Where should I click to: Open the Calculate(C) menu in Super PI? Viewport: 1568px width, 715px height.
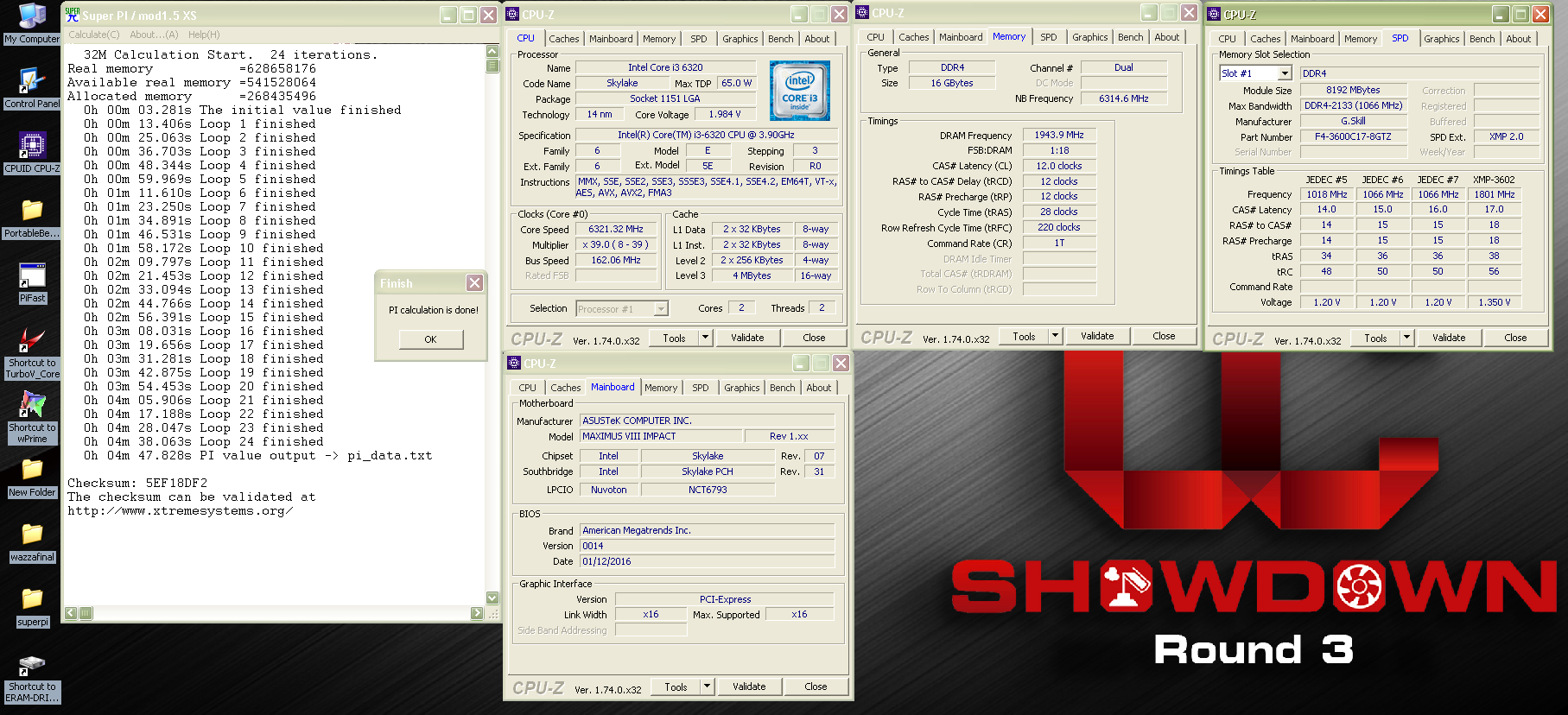[x=94, y=35]
